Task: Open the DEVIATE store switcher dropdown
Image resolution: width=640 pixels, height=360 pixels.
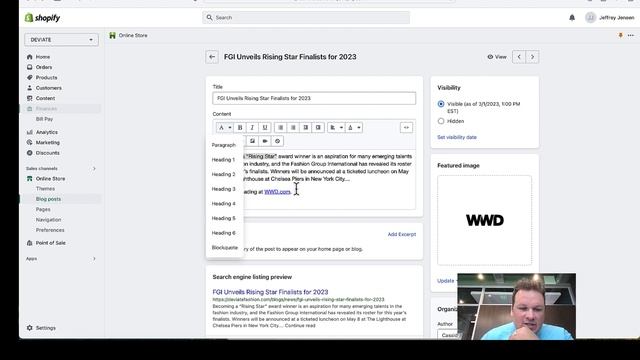Action: (61, 40)
